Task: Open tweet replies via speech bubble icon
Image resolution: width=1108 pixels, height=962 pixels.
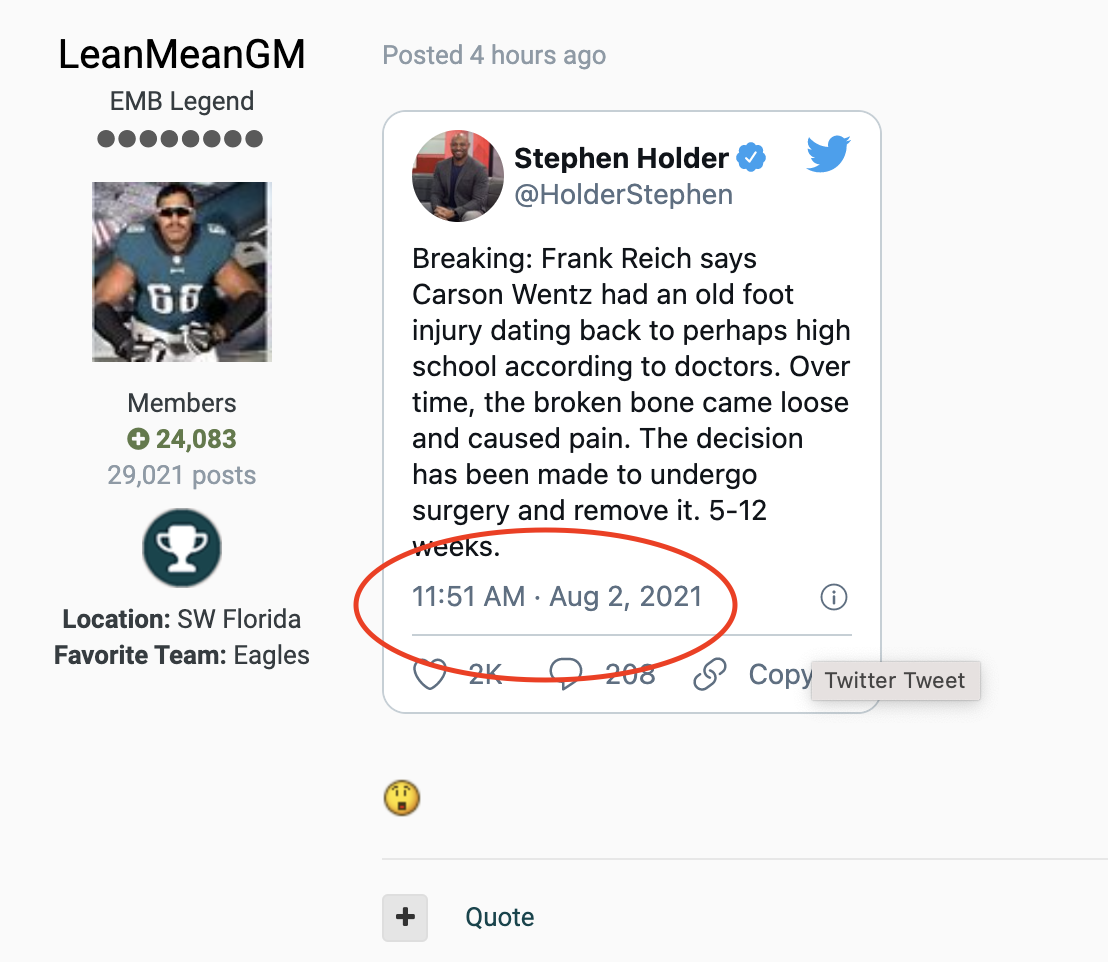Action: (x=566, y=675)
